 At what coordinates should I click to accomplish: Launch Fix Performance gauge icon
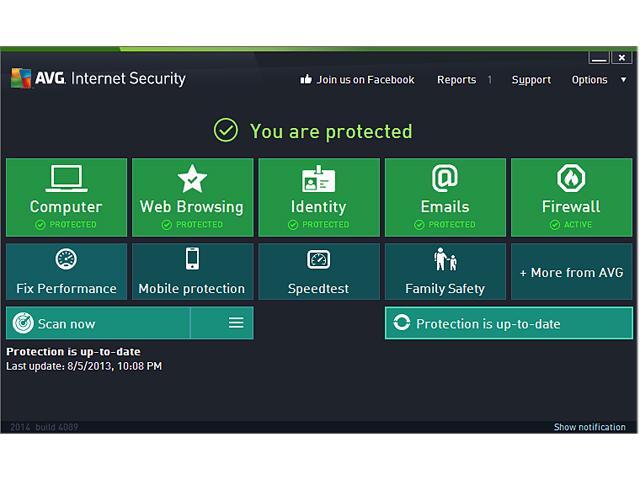pyautogui.click(x=66, y=260)
